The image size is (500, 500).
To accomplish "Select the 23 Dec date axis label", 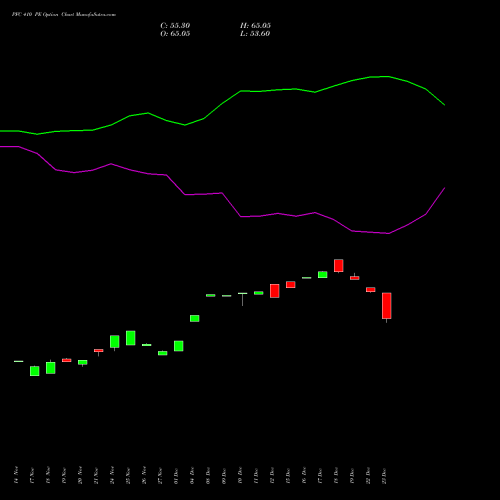I will pyautogui.click(x=384, y=476).
